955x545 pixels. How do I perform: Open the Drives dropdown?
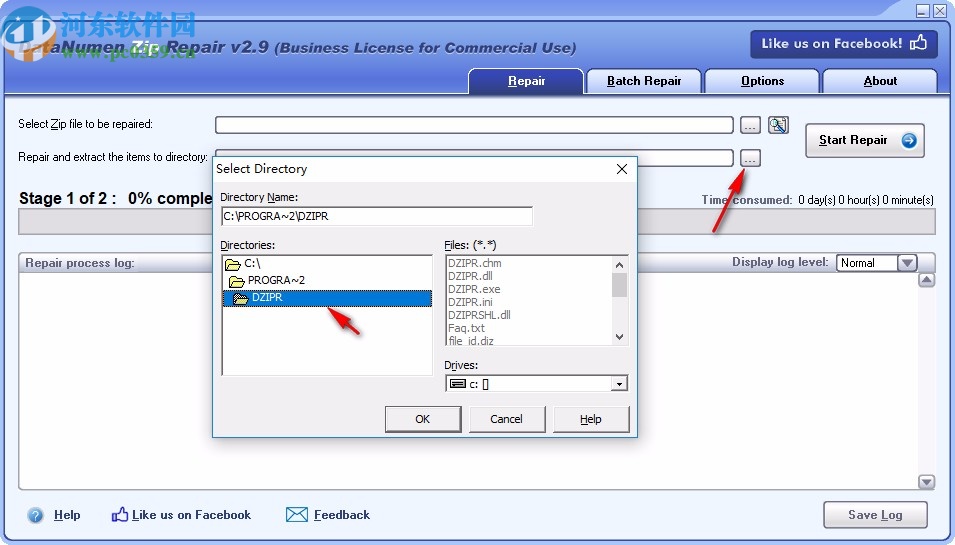point(619,384)
